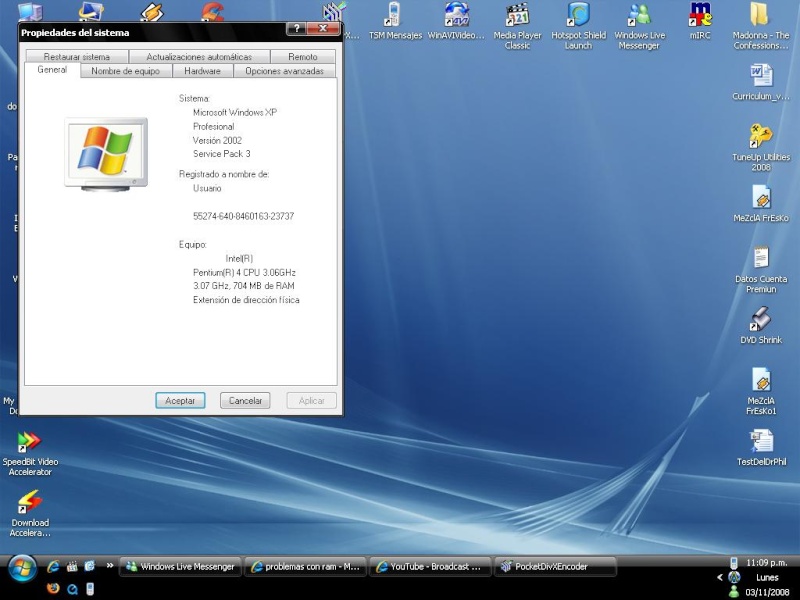The height and width of the screenshot is (600, 800).
Task: Go to the Nombre de equipo tab
Action: (x=126, y=71)
